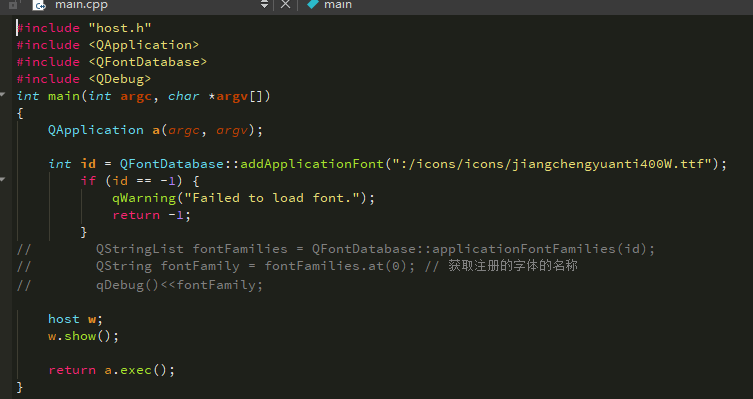Click <QFontDatabase> in the include line
The image size is (753, 399).
(x=147, y=62)
